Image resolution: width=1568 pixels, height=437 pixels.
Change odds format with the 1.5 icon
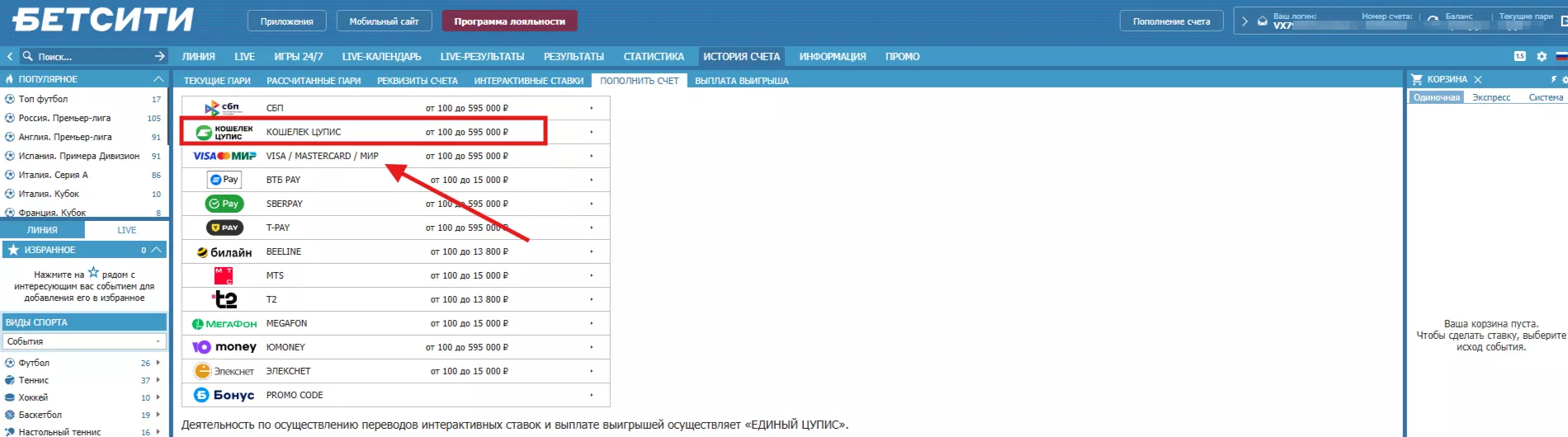click(1520, 56)
